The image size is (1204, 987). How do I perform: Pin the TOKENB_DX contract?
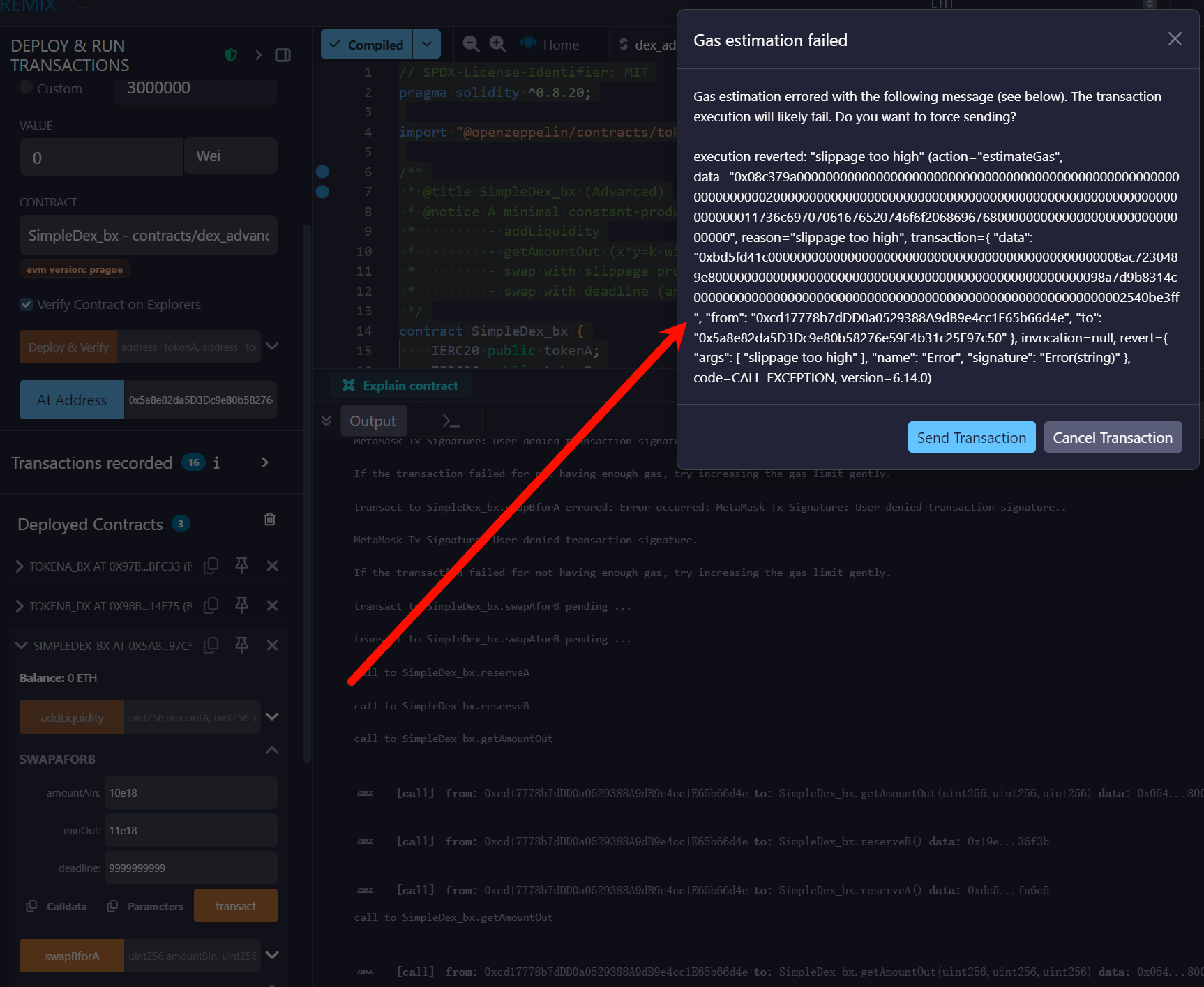tap(241, 605)
